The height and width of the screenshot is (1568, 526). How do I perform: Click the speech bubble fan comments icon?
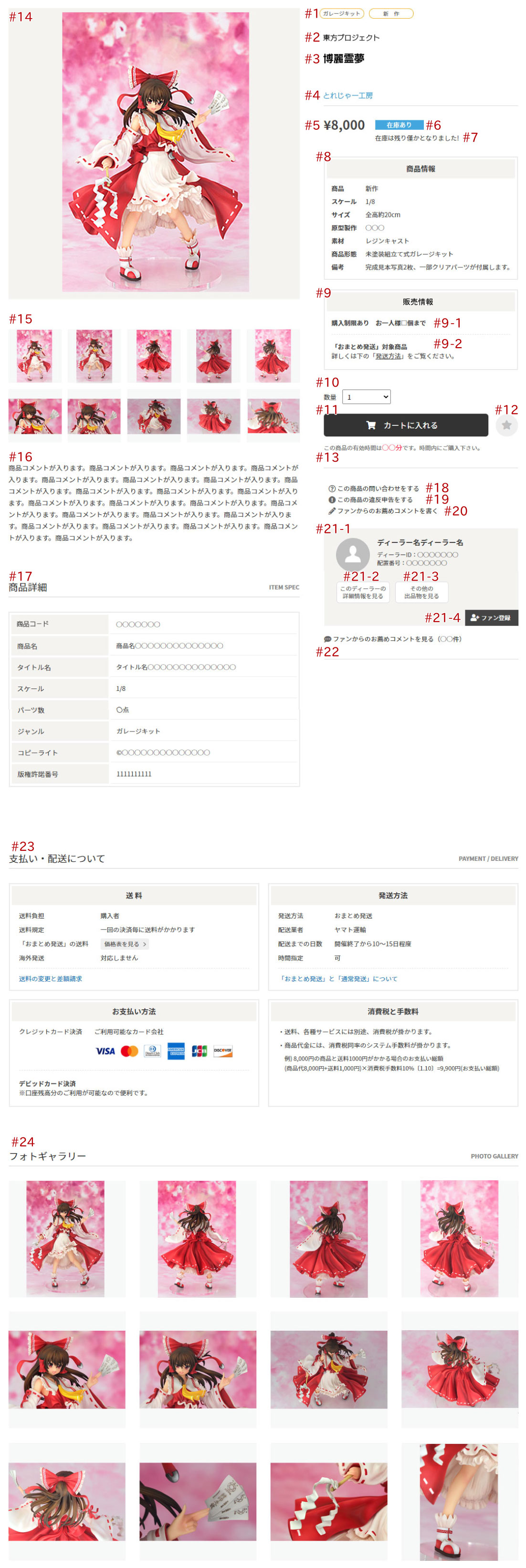coord(327,639)
